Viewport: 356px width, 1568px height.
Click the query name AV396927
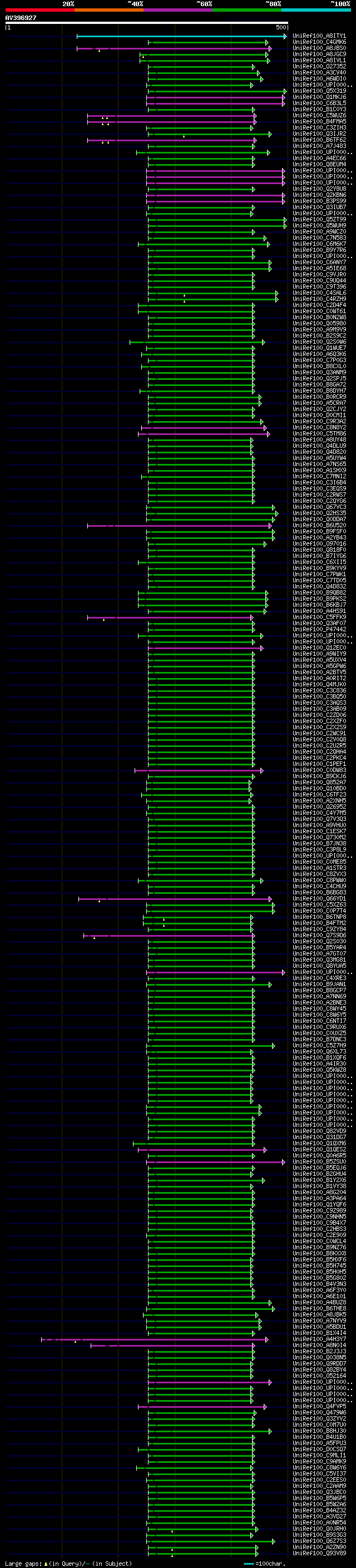point(21,18)
